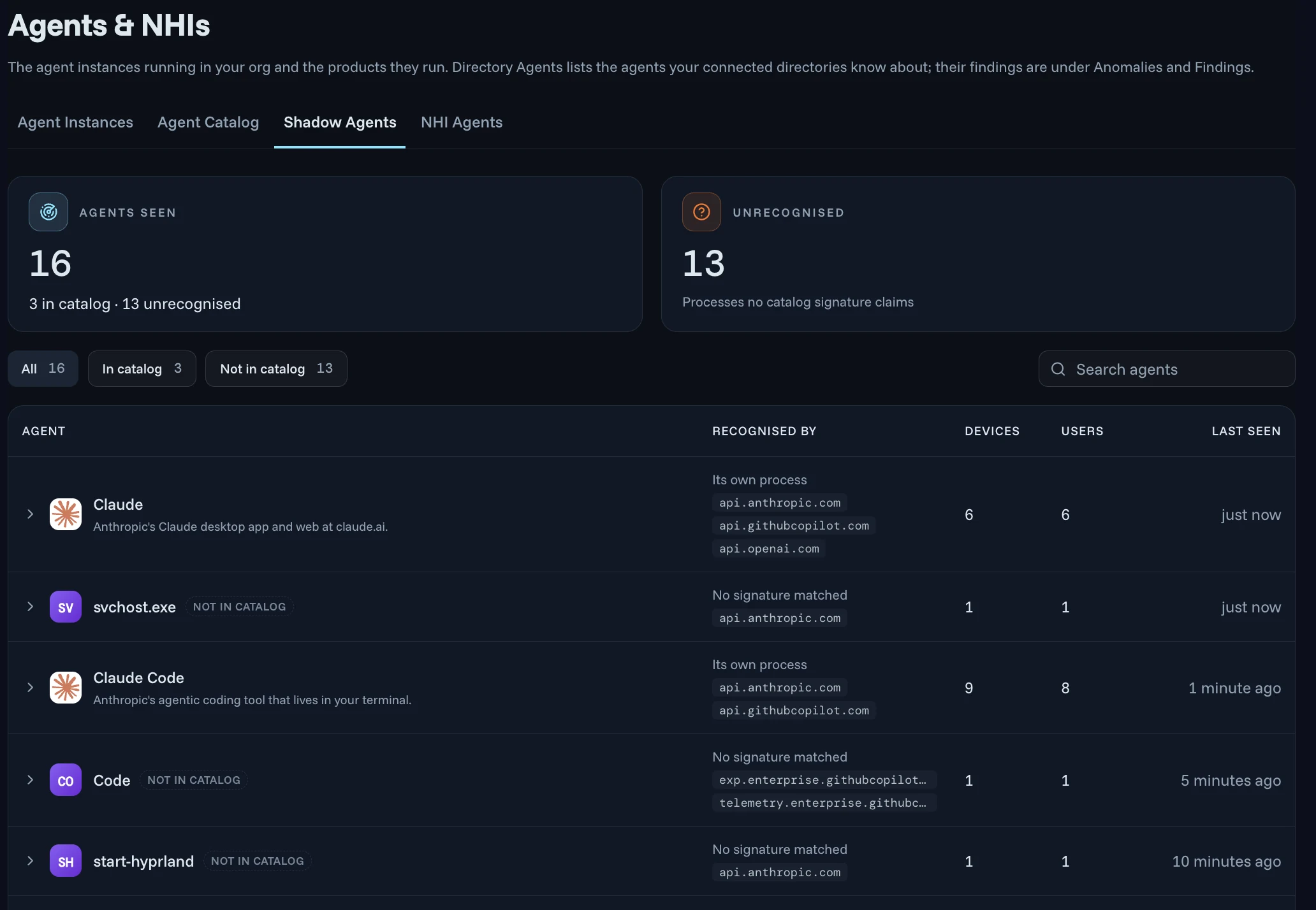This screenshot has width=1316, height=910.
Task: Click api.anthropic.com in the svchost.exe row
Action: click(780, 618)
